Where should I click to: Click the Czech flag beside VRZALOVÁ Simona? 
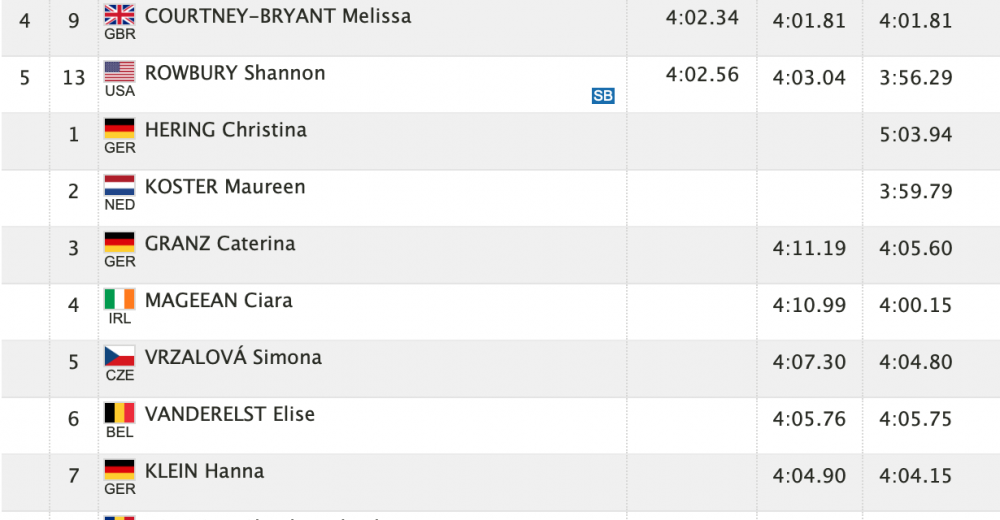click(119, 356)
